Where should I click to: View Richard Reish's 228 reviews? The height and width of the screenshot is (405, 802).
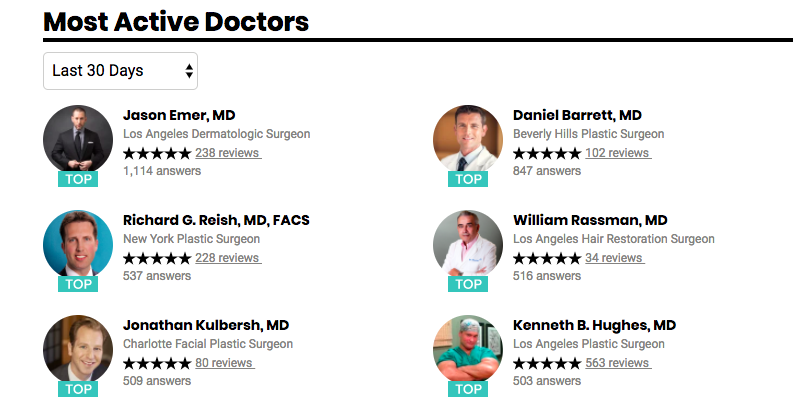[228, 258]
